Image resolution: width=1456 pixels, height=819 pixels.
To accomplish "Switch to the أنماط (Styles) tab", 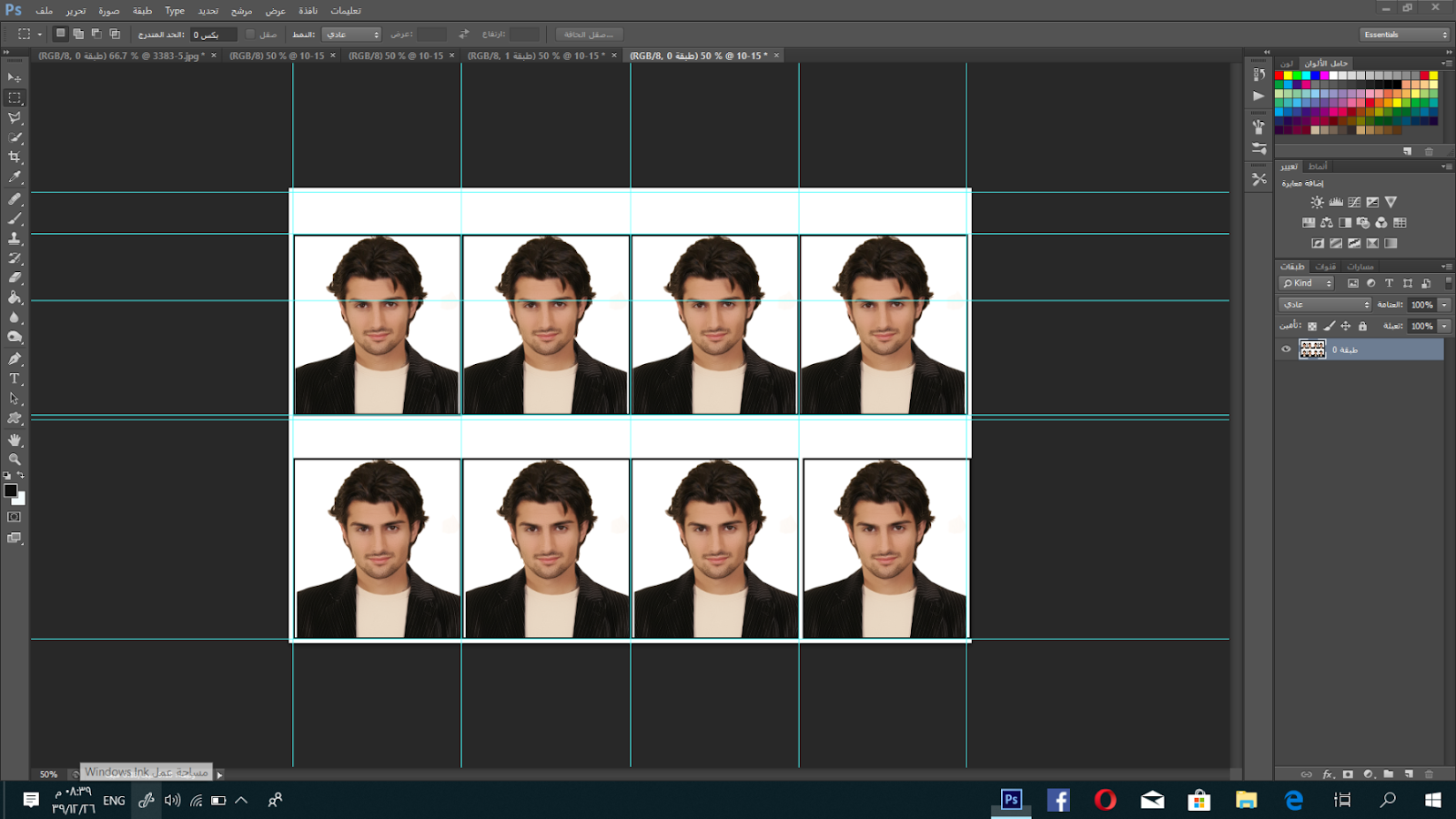I will [1318, 167].
